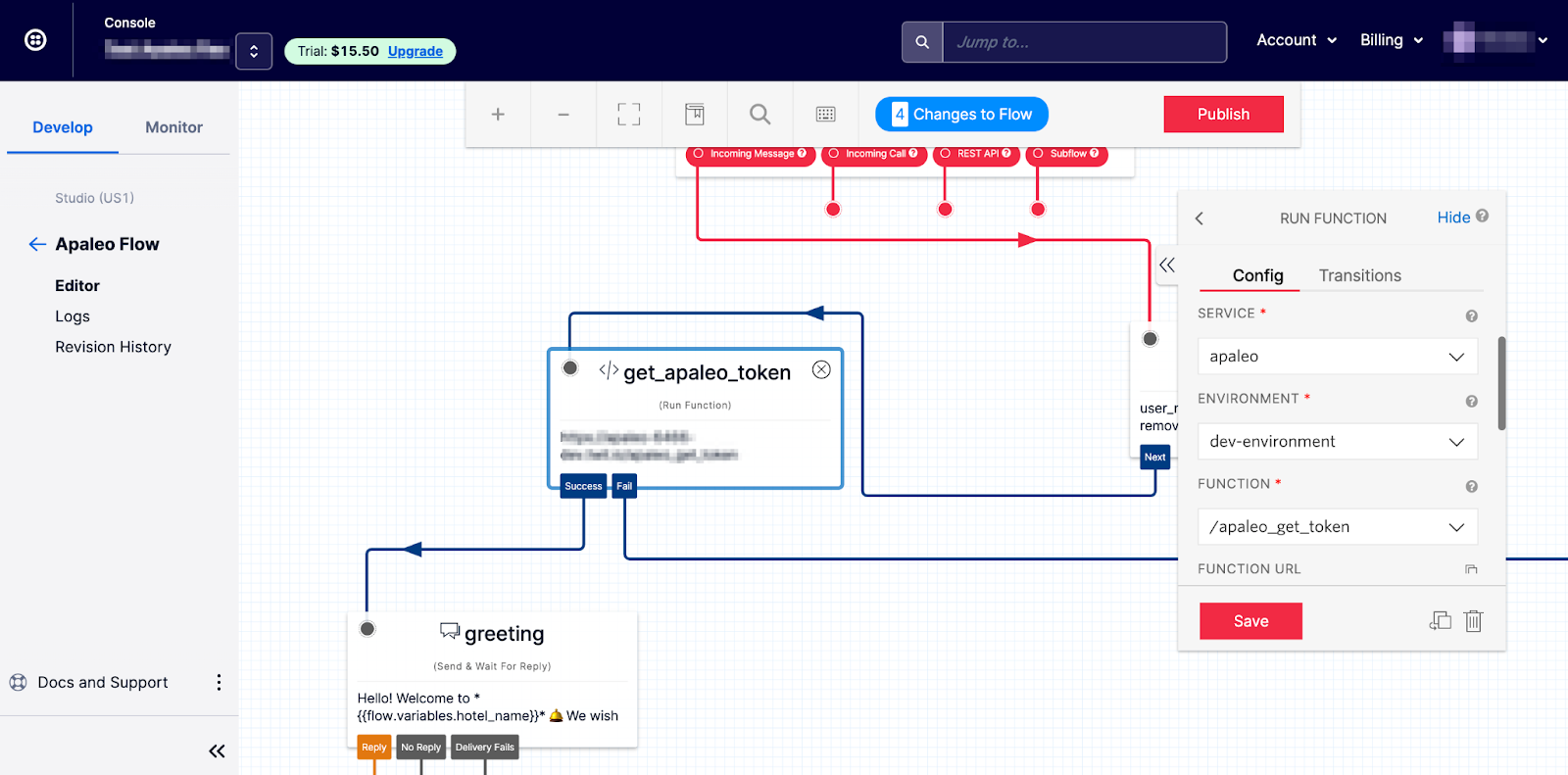Image resolution: width=1568 pixels, height=775 pixels.
Task: Save the Run Function settings
Action: [1250, 621]
